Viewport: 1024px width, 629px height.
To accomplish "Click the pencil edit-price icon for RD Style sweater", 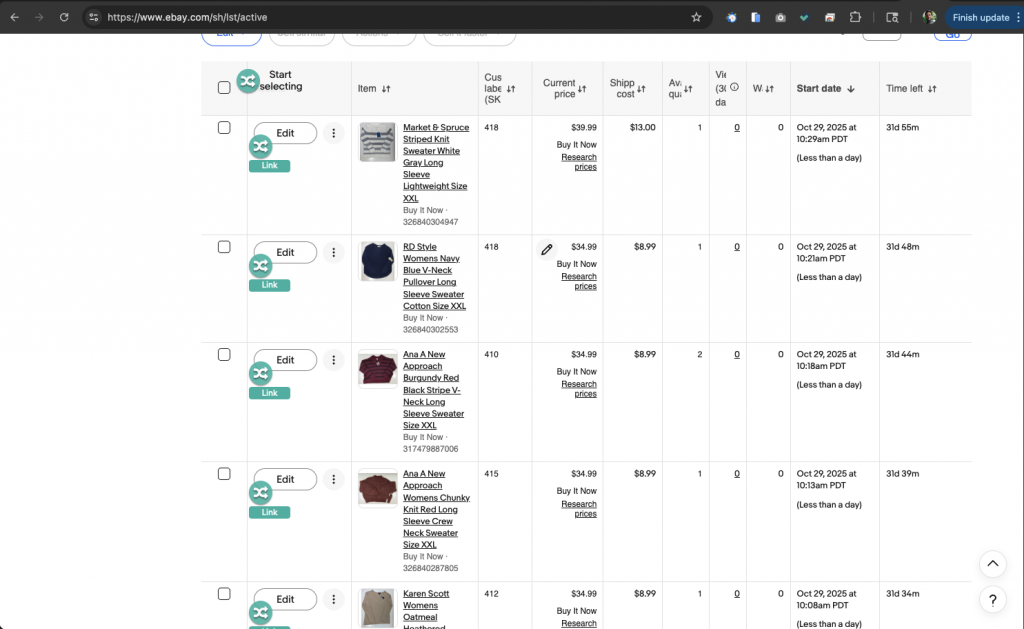I will pyautogui.click(x=547, y=250).
